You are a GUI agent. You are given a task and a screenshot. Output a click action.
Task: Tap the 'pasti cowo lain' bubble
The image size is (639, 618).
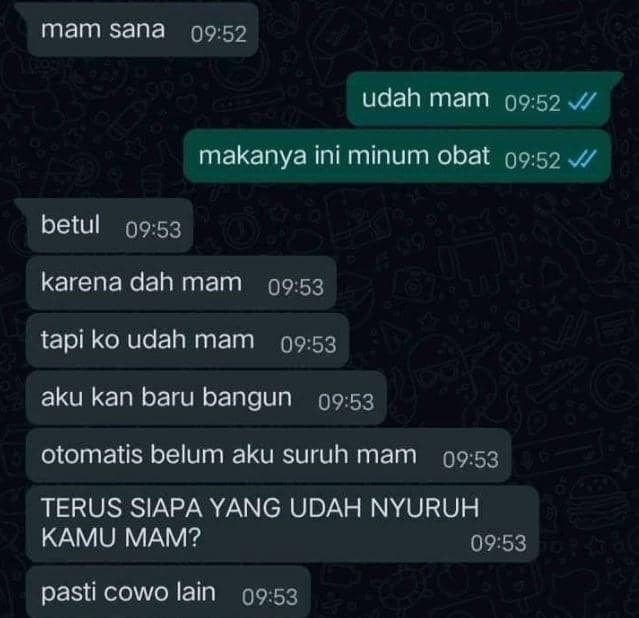(168, 592)
